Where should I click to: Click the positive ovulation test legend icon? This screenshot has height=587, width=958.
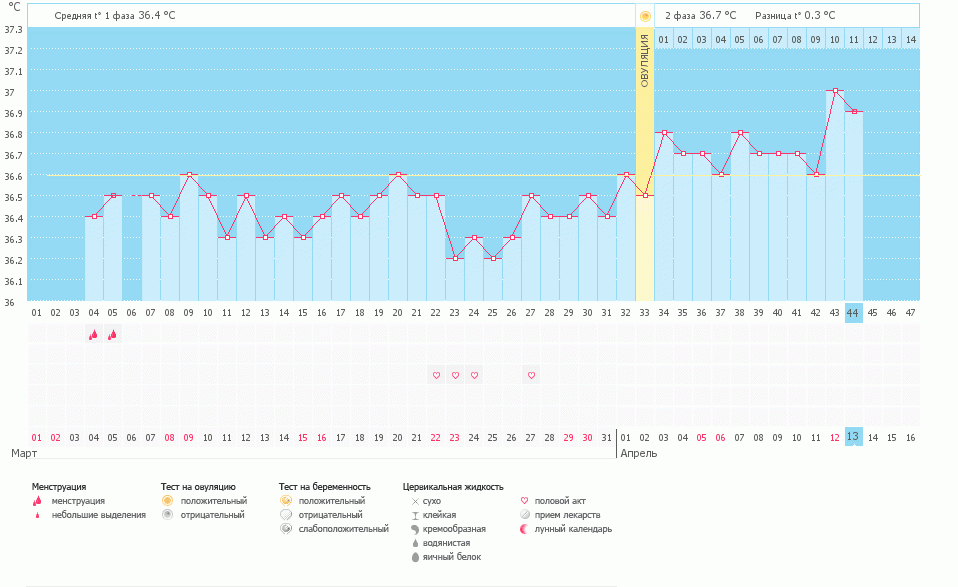[x=168, y=501]
